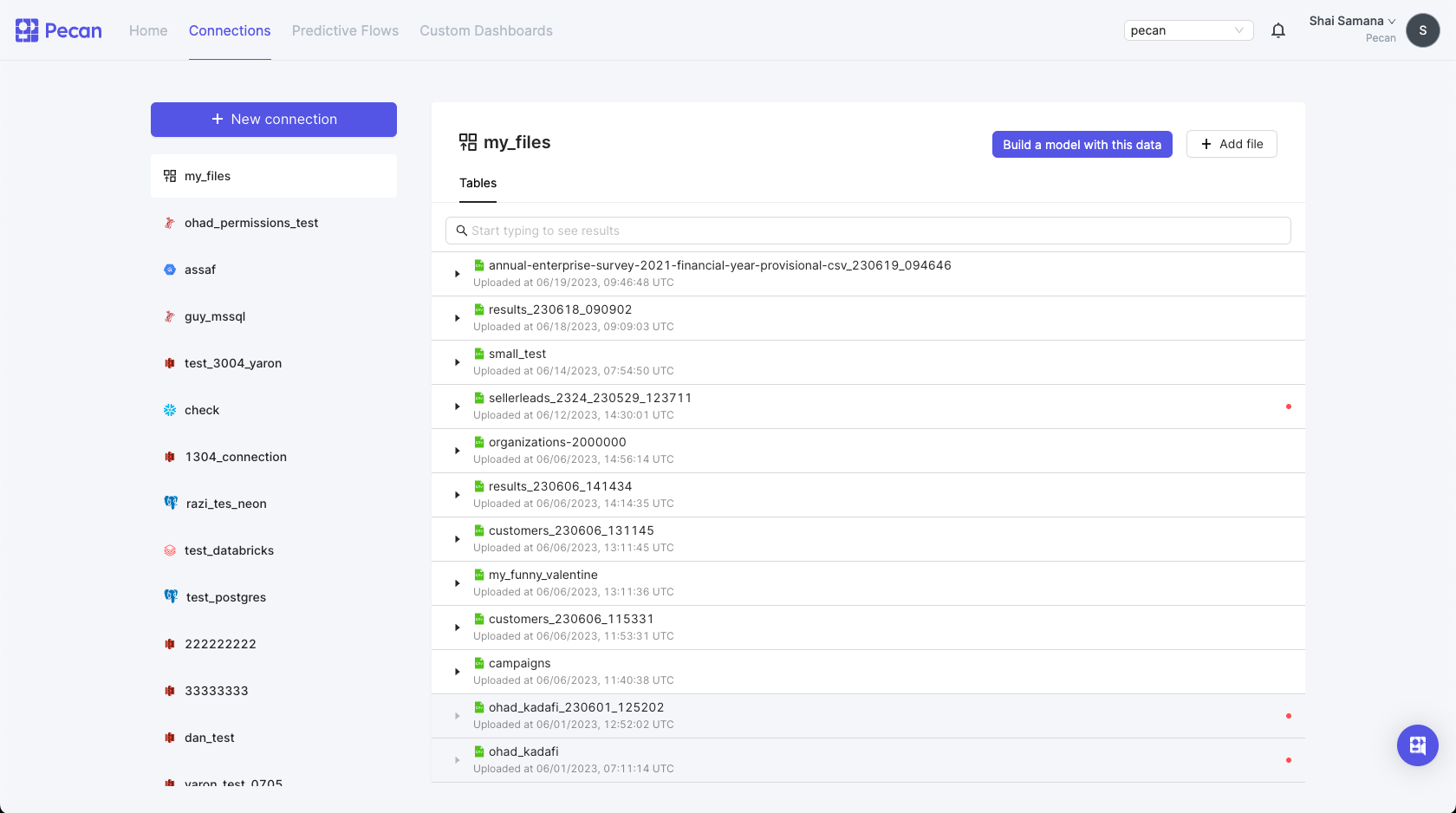Image resolution: width=1456 pixels, height=813 pixels.
Task: Open the chat assistant bubble at bottom right
Action: click(1418, 745)
